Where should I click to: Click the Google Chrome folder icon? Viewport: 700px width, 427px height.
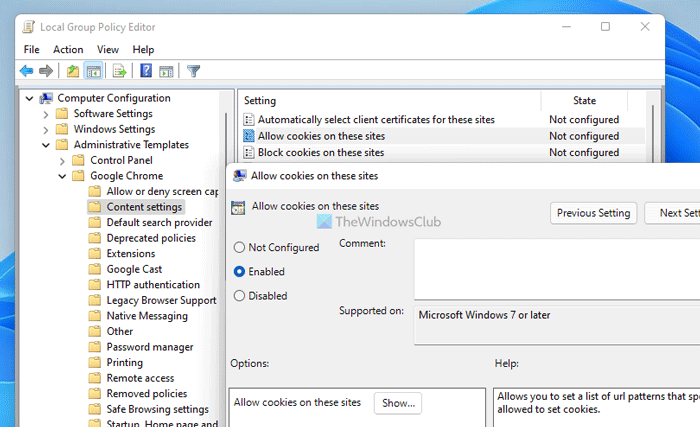tap(78, 176)
